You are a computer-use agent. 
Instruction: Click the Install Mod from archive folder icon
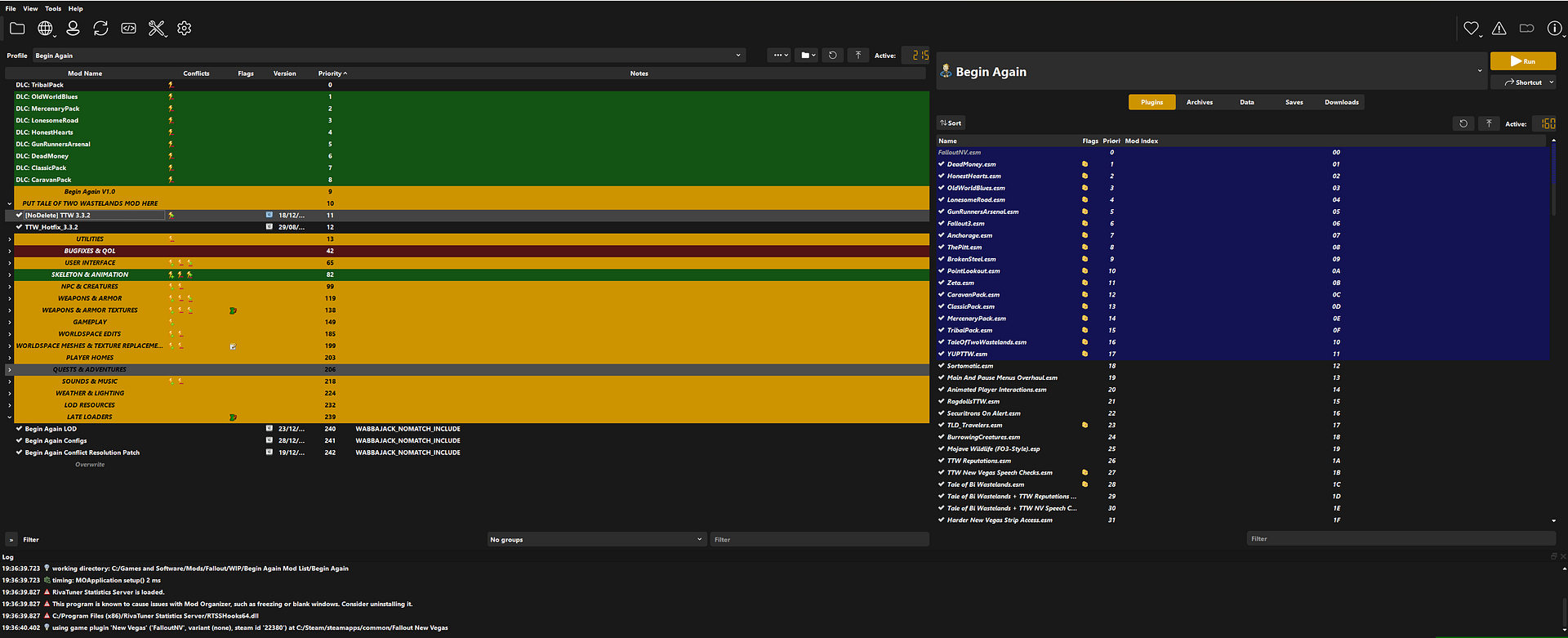click(x=17, y=29)
